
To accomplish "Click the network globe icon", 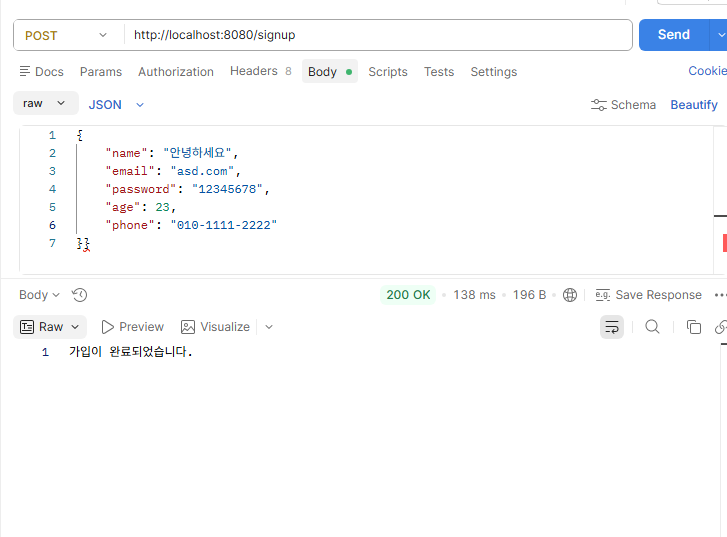I will (x=570, y=295).
